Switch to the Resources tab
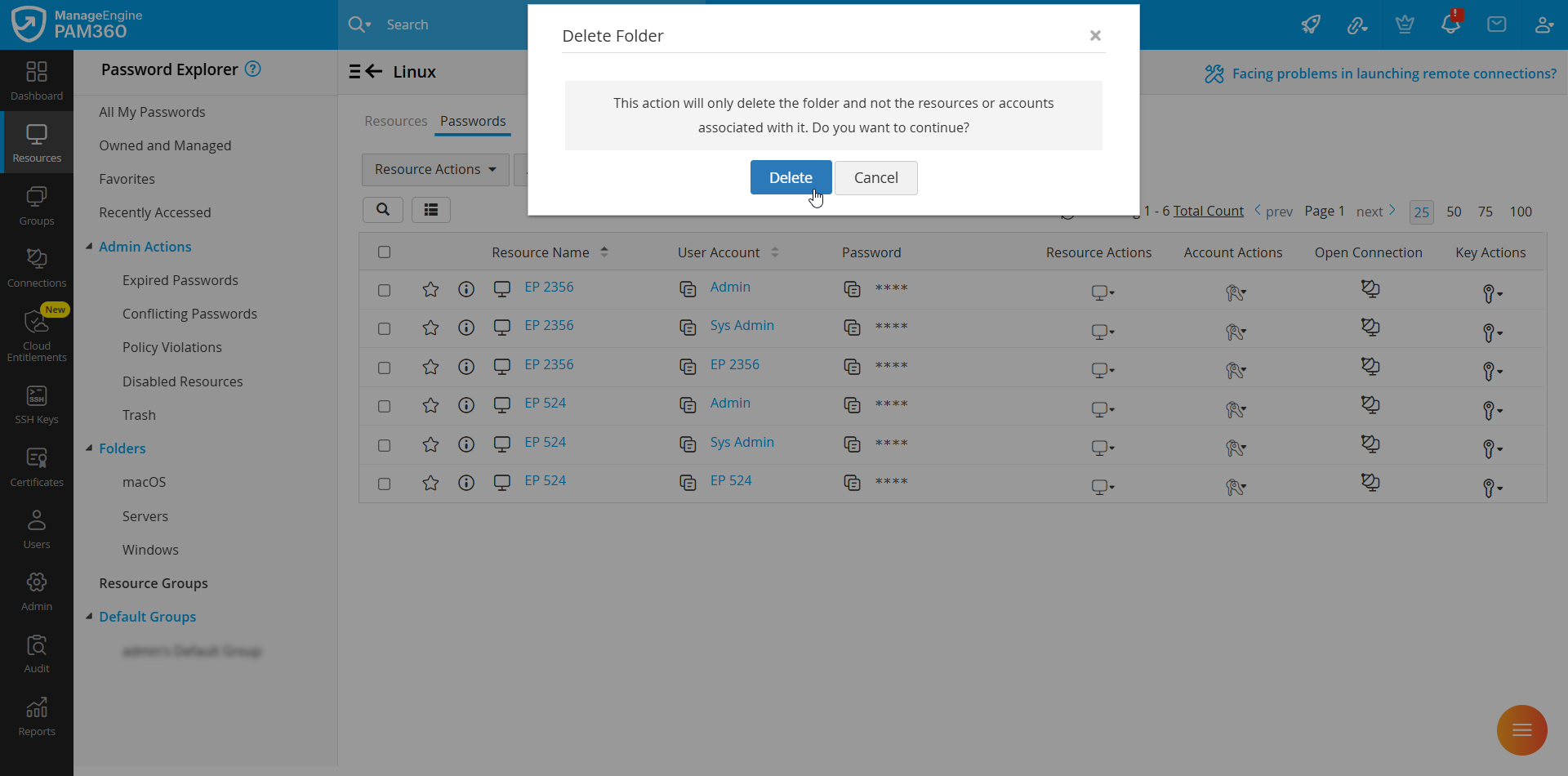Image resolution: width=1568 pixels, height=776 pixels. [x=396, y=121]
